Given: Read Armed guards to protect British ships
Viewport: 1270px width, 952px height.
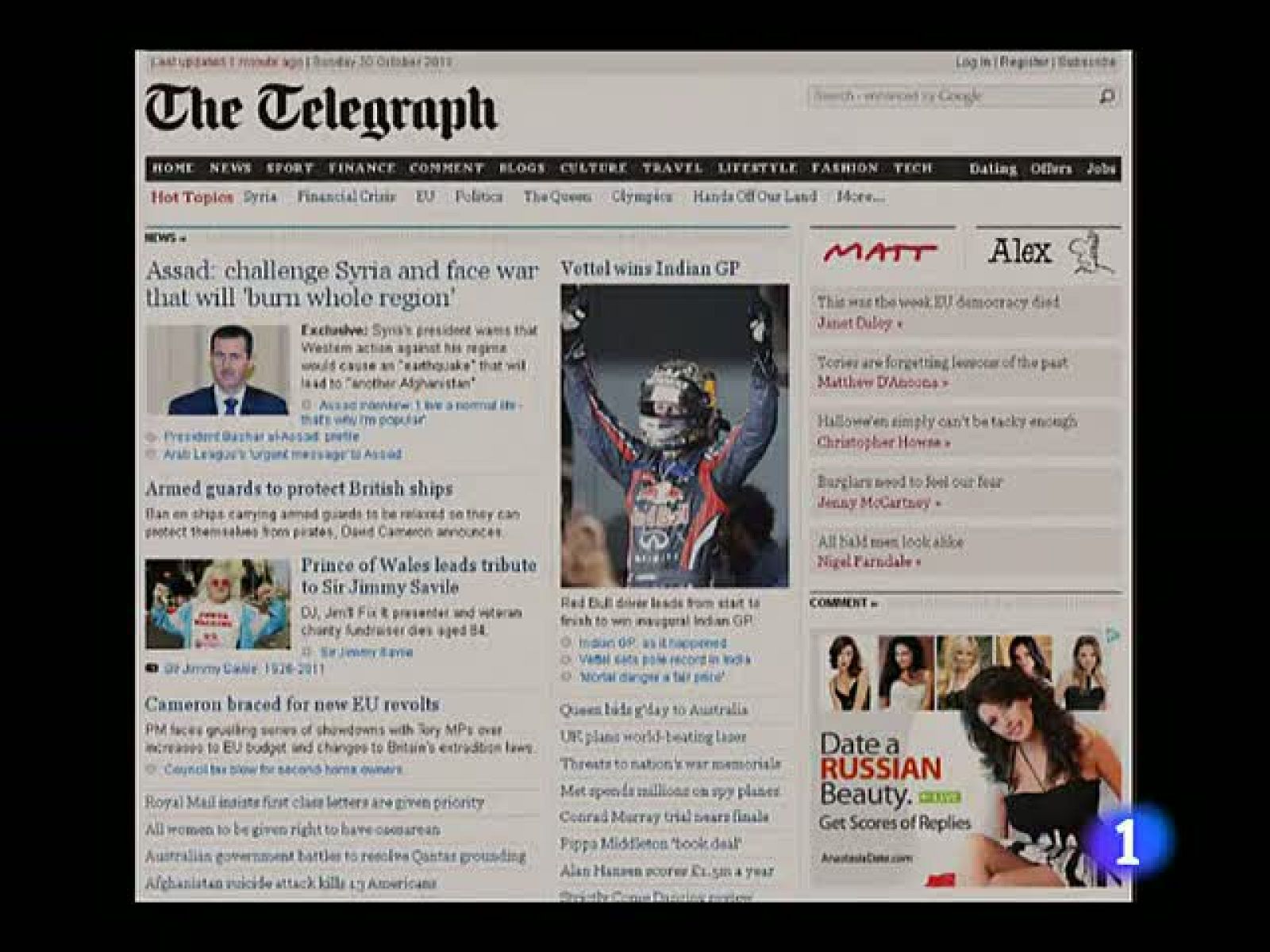Looking at the screenshot, I should [x=298, y=489].
